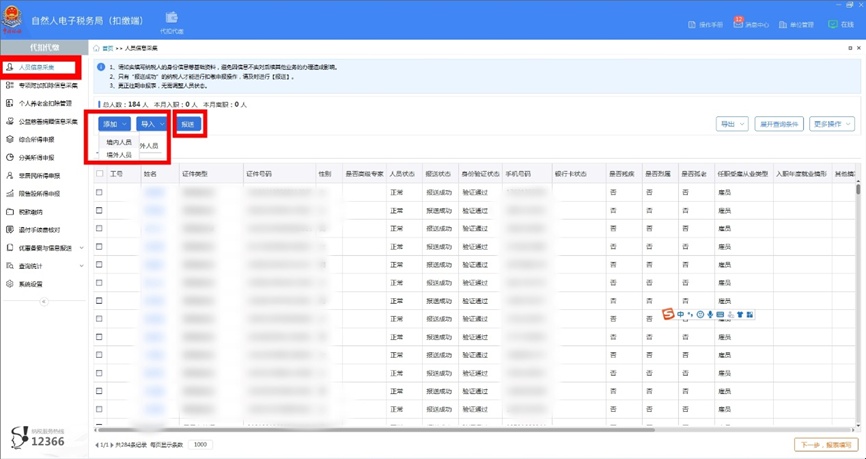This screenshot has height=459, width=866.
Task: Click the 代扣代缴 icon in header
Action: 171,22
